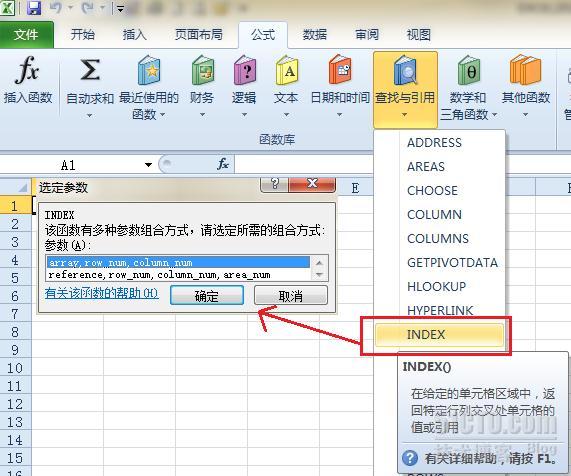The width and height of the screenshot is (571, 476).
Task: Open the Date and Time functions icon
Action: 340,70
